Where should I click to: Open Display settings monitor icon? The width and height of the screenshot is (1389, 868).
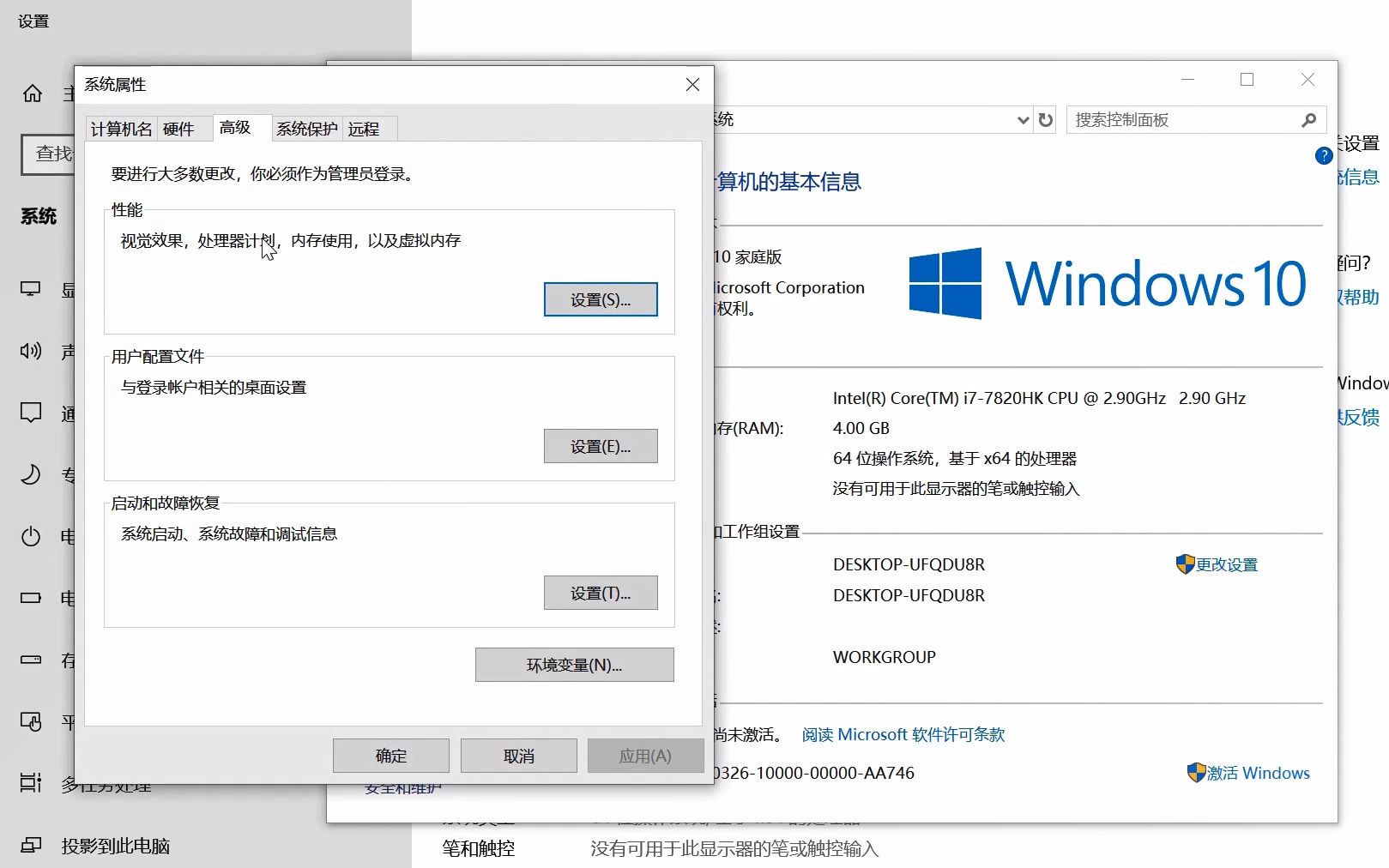pyautogui.click(x=31, y=289)
